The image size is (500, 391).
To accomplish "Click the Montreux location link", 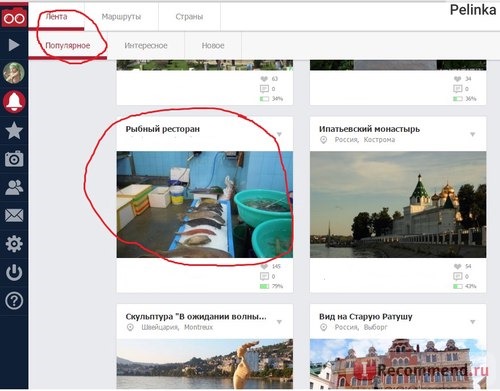I will coord(198,327).
